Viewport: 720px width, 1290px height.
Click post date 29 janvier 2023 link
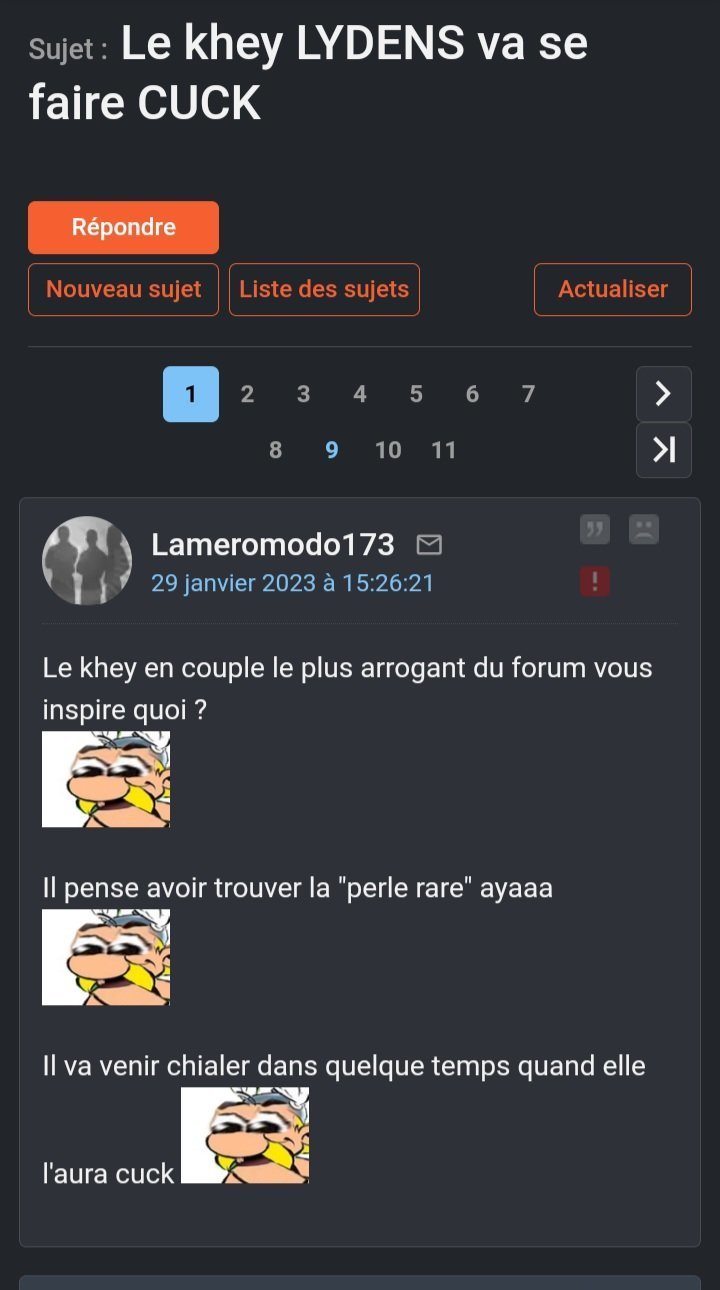pos(293,583)
